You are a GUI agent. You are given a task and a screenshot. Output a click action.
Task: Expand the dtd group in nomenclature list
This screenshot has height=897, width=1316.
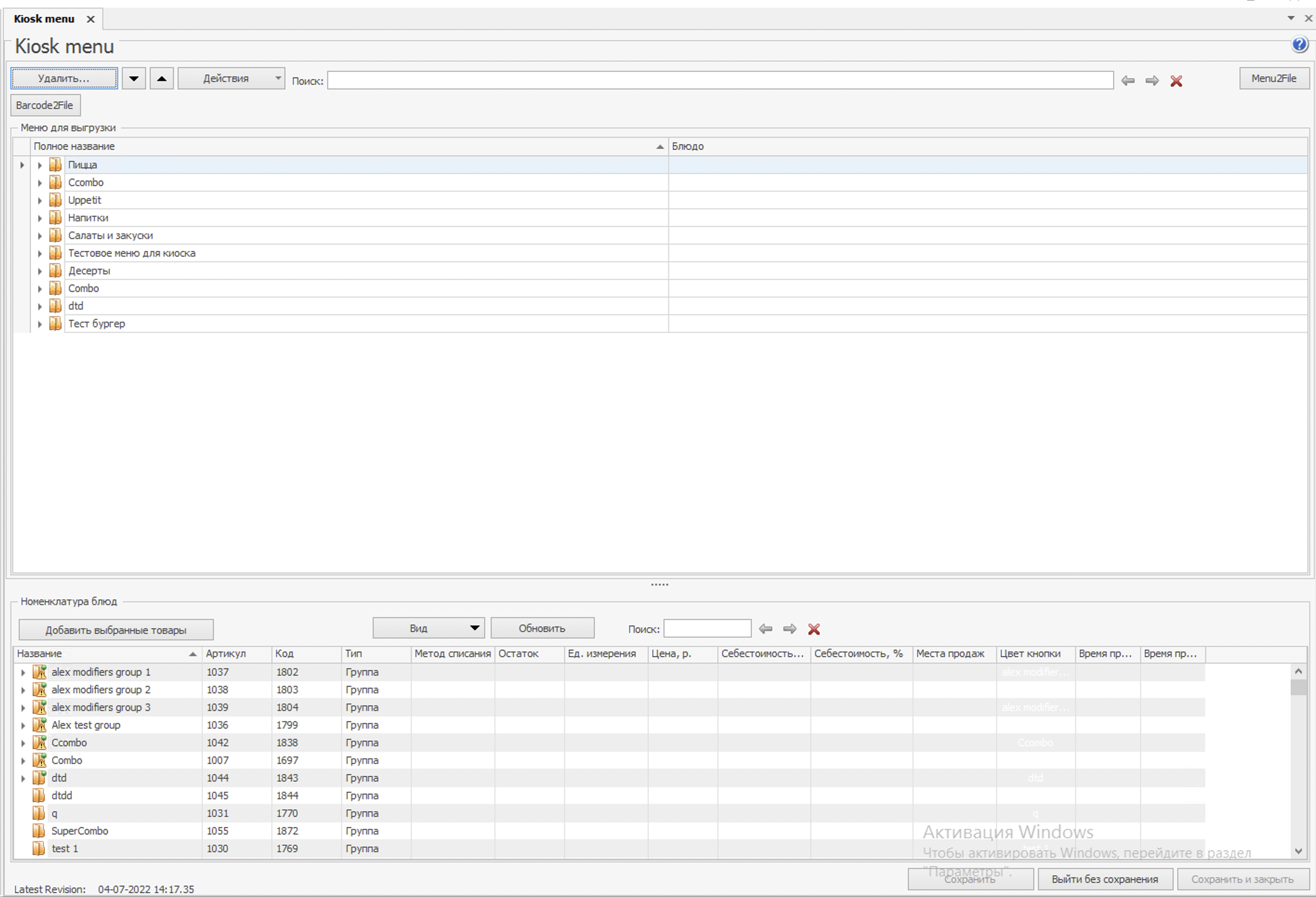pyautogui.click(x=23, y=778)
